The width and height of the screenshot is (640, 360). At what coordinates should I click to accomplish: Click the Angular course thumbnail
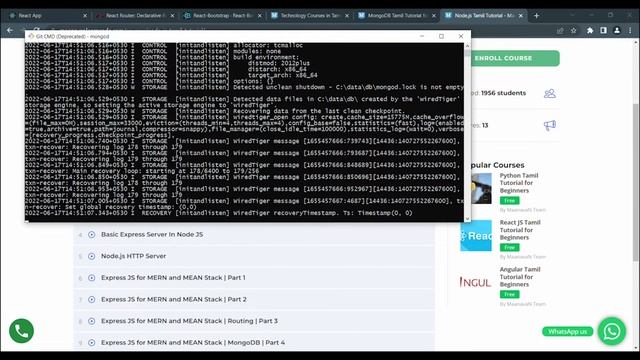tap(475, 282)
